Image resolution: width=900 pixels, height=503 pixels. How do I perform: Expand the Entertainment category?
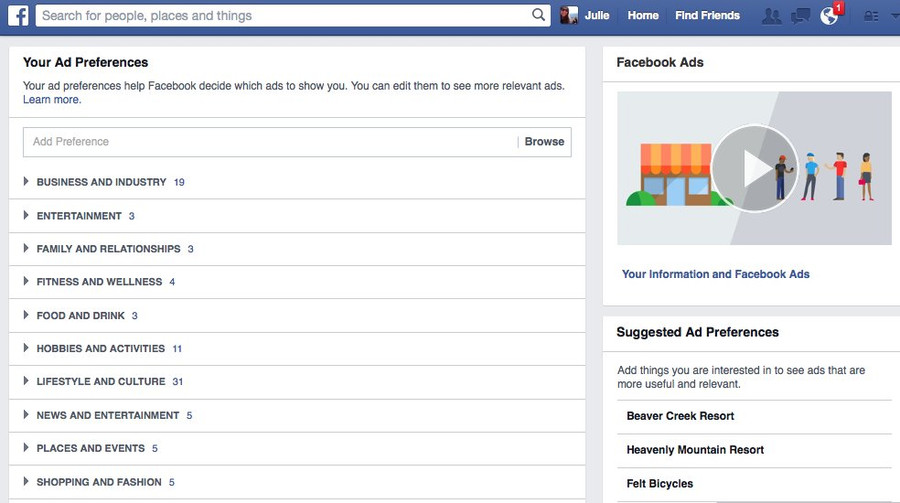[27, 216]
